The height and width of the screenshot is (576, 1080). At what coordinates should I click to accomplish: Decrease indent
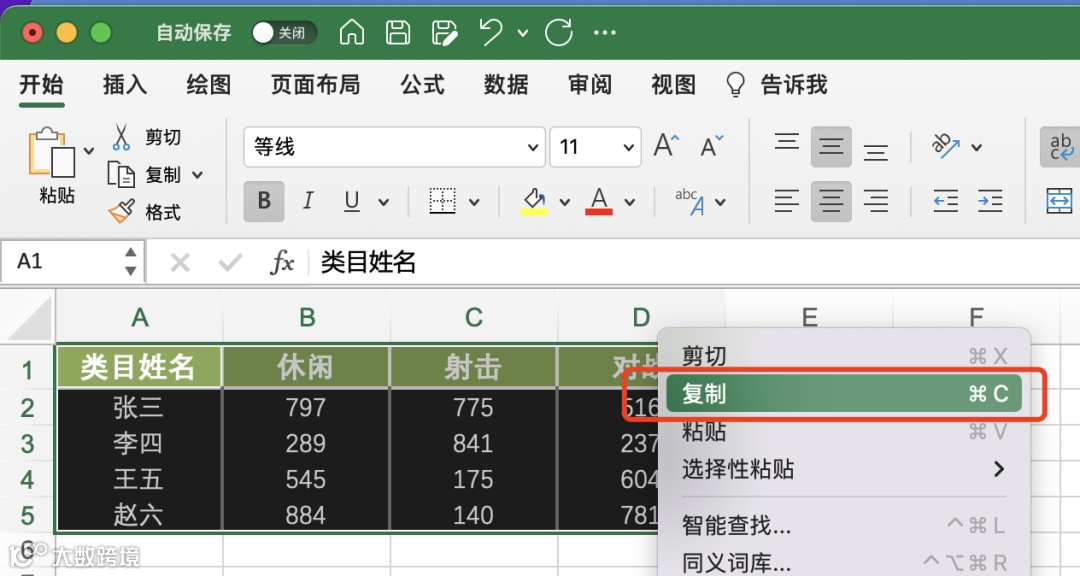[x=946, y=201]
